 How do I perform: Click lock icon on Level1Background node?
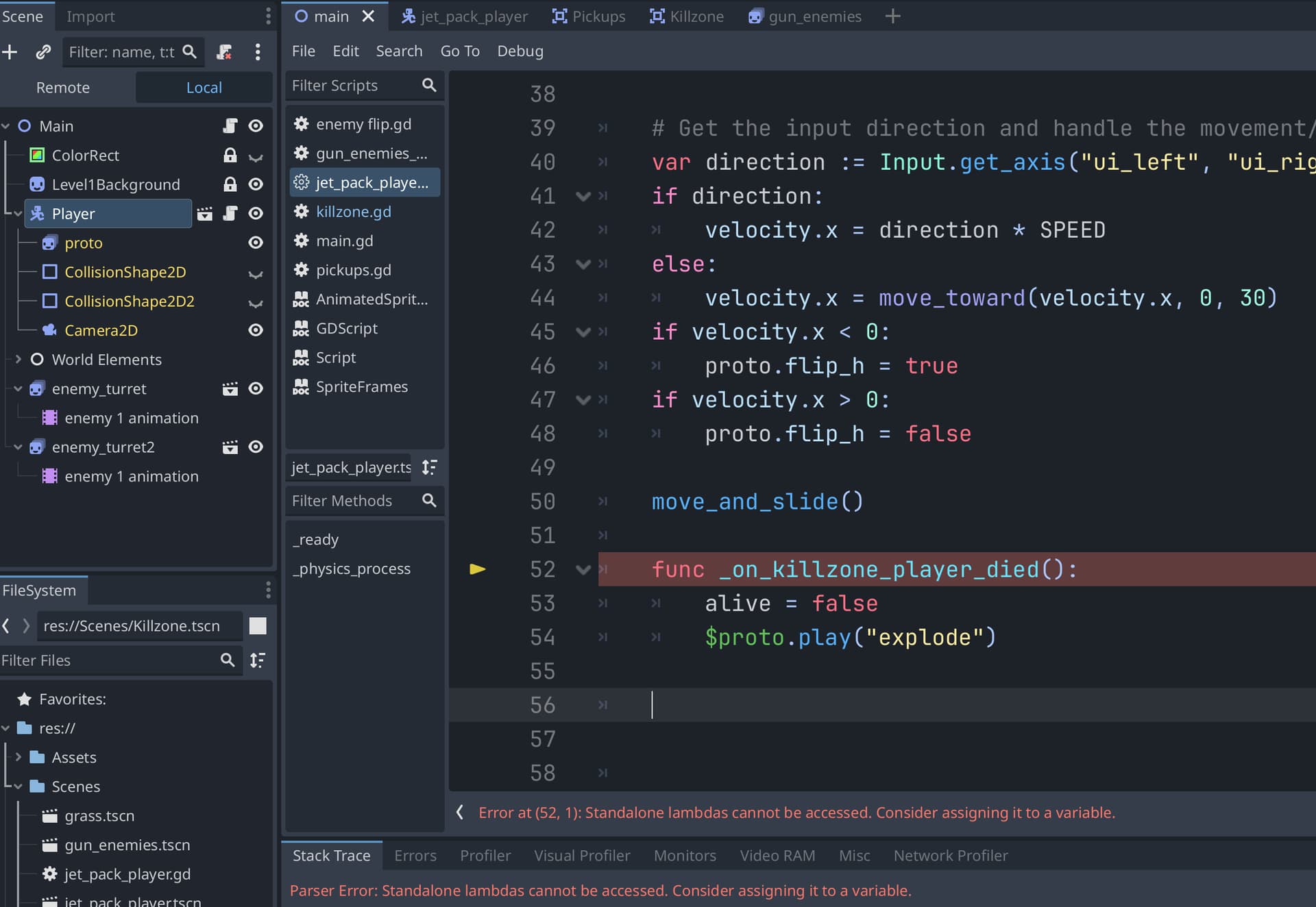coord(230,184)
